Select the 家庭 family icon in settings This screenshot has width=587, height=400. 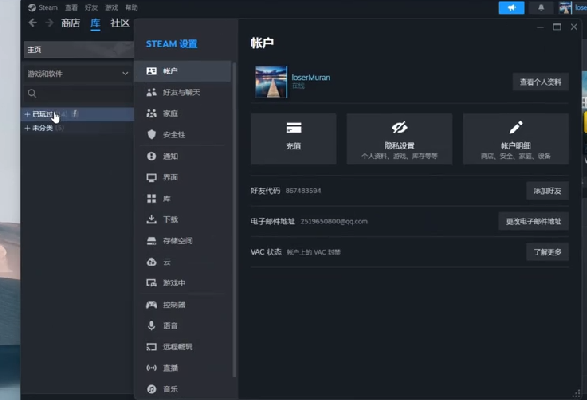point(151,113)
